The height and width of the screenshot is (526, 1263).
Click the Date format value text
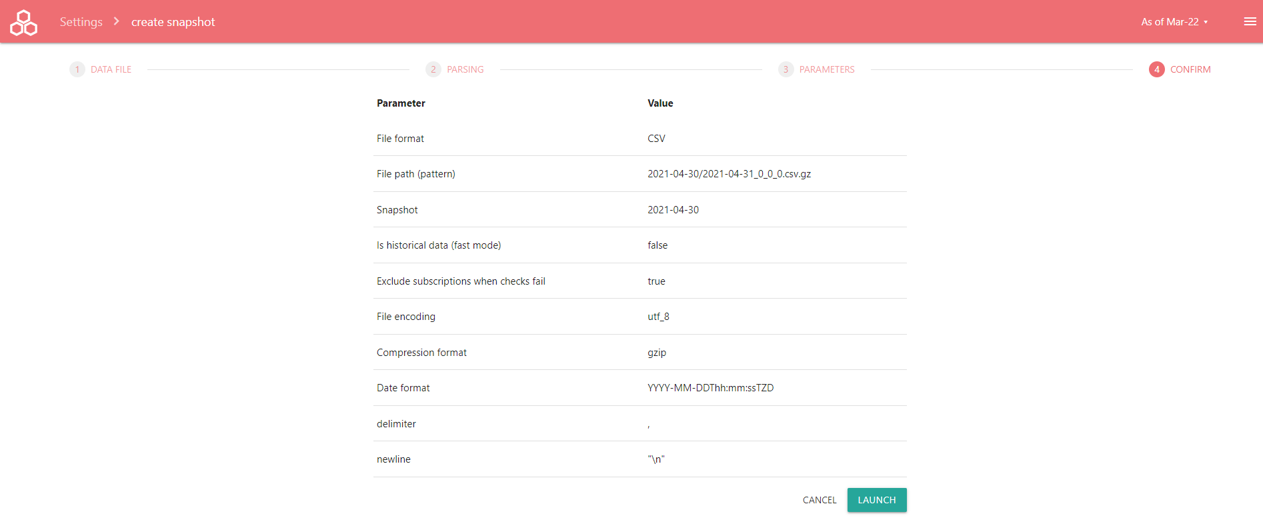pos(710,388)
